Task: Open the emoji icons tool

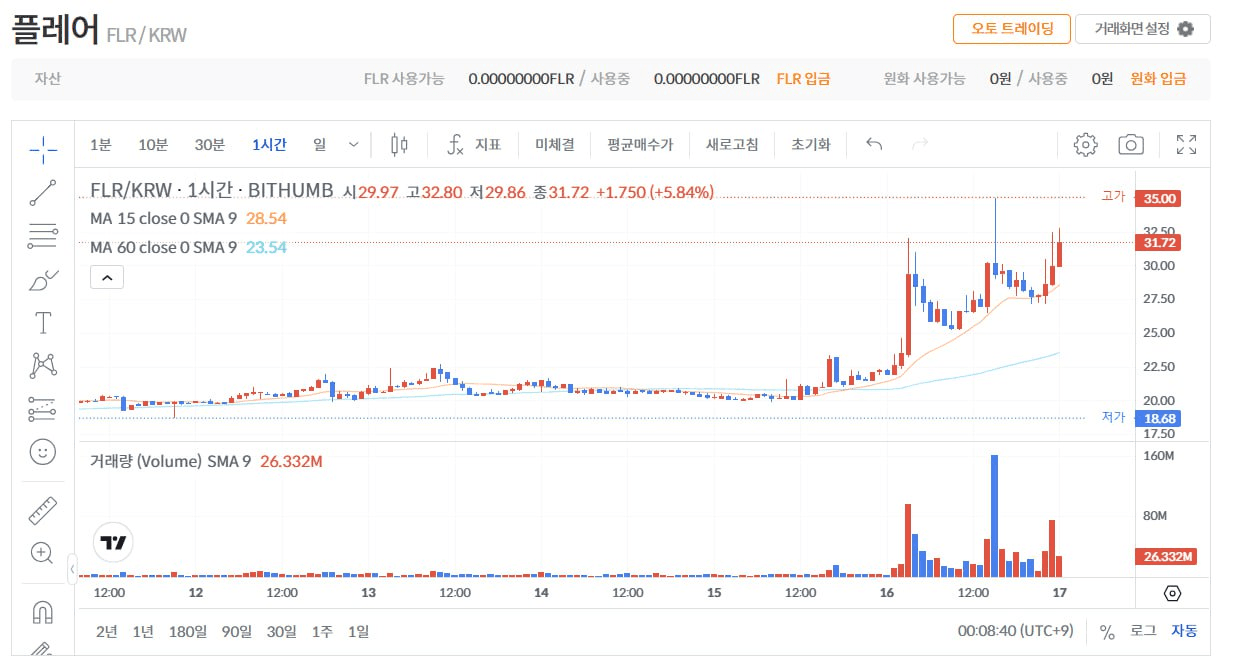Action: (43, 452)
